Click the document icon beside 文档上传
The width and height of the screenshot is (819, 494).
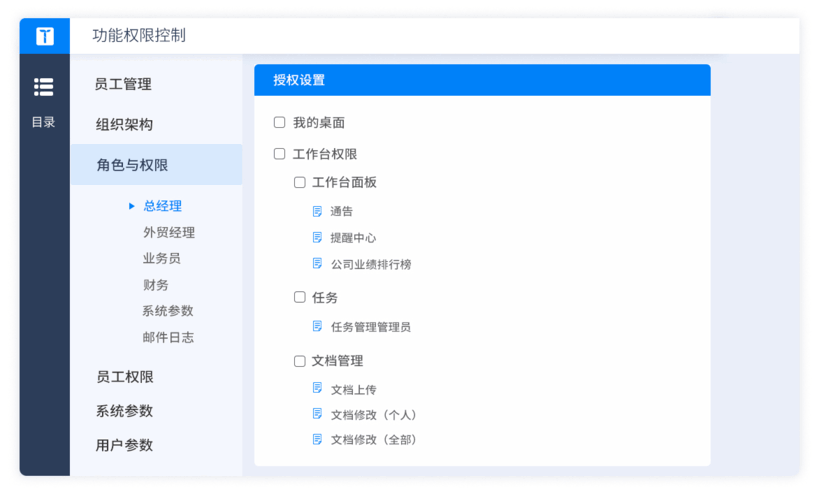tap(317, 389)
